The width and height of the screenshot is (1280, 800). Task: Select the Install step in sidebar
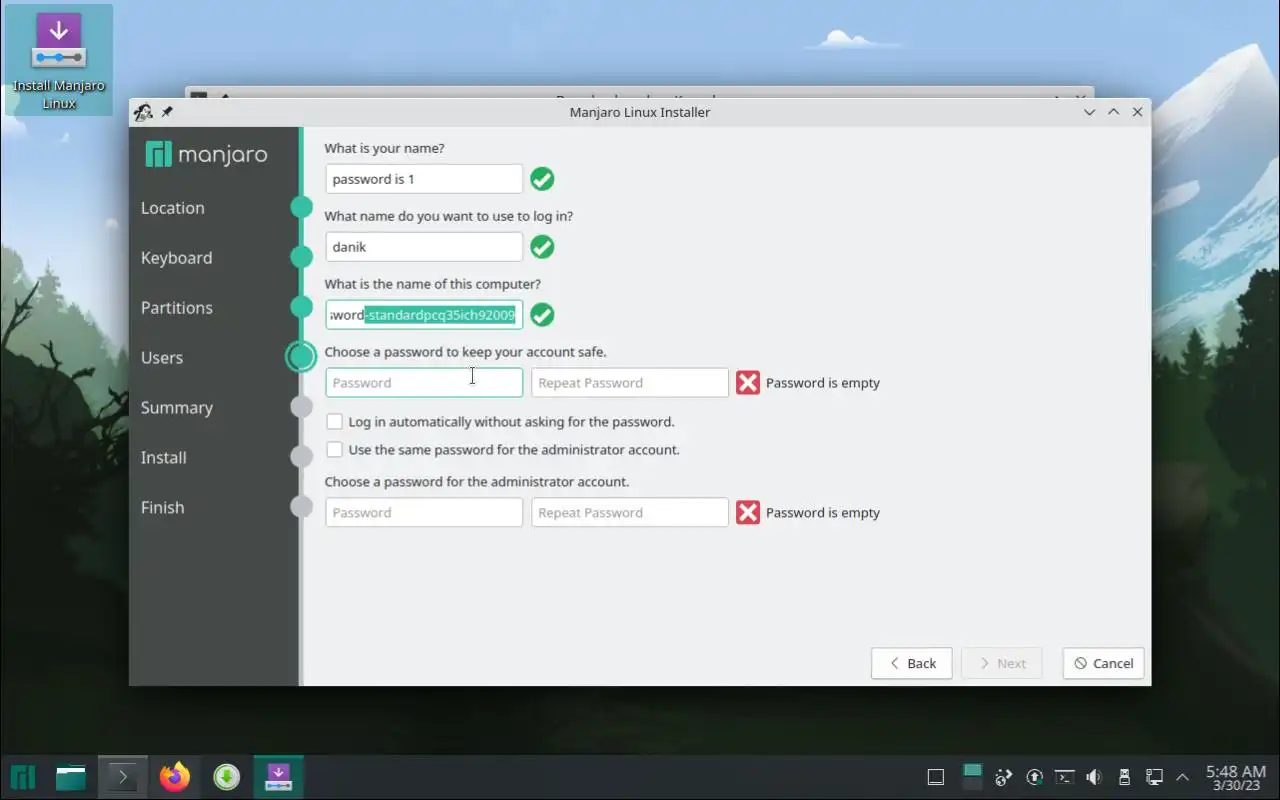point(164,458)
